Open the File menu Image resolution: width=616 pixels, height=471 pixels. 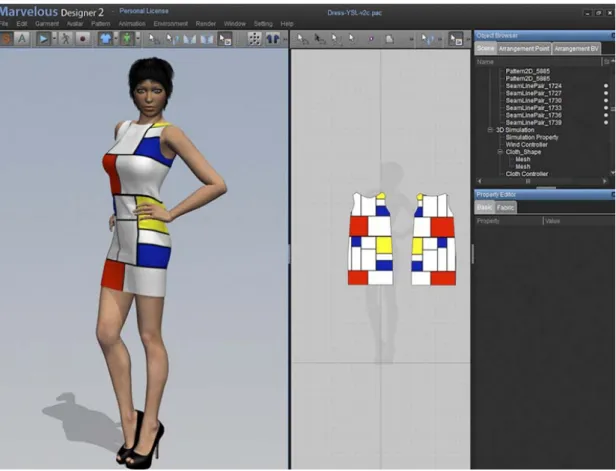coord(4,24)
